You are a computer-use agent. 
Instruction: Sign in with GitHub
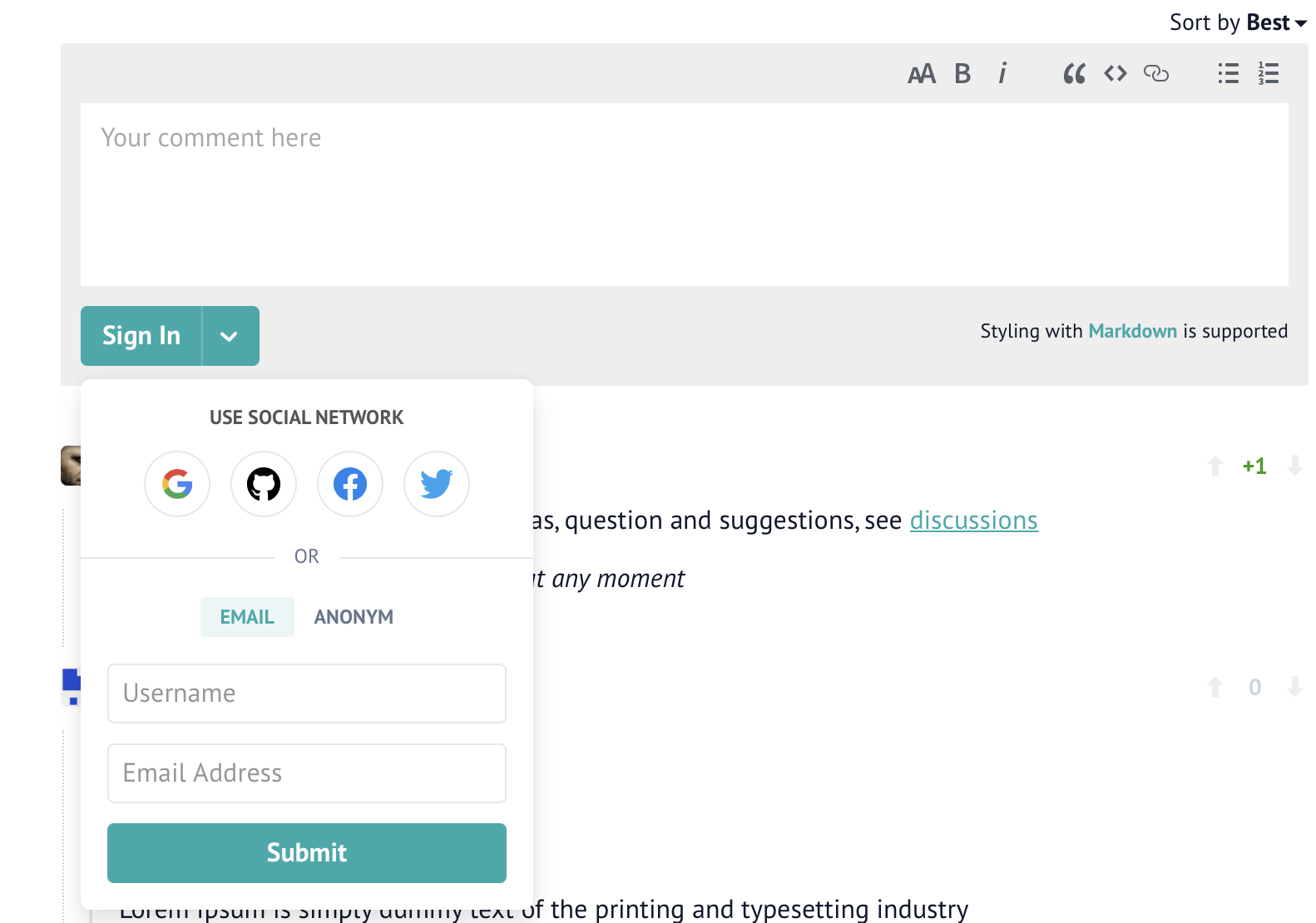point(264,484)
